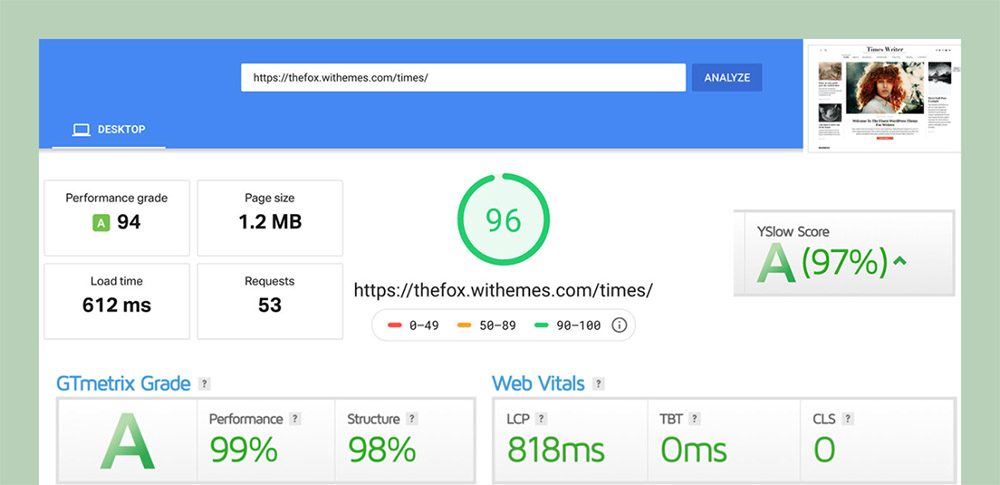Expand the YSlow Score caret arrow
This screenshot has height=485, width=1000.
click(x=900, y=262)
